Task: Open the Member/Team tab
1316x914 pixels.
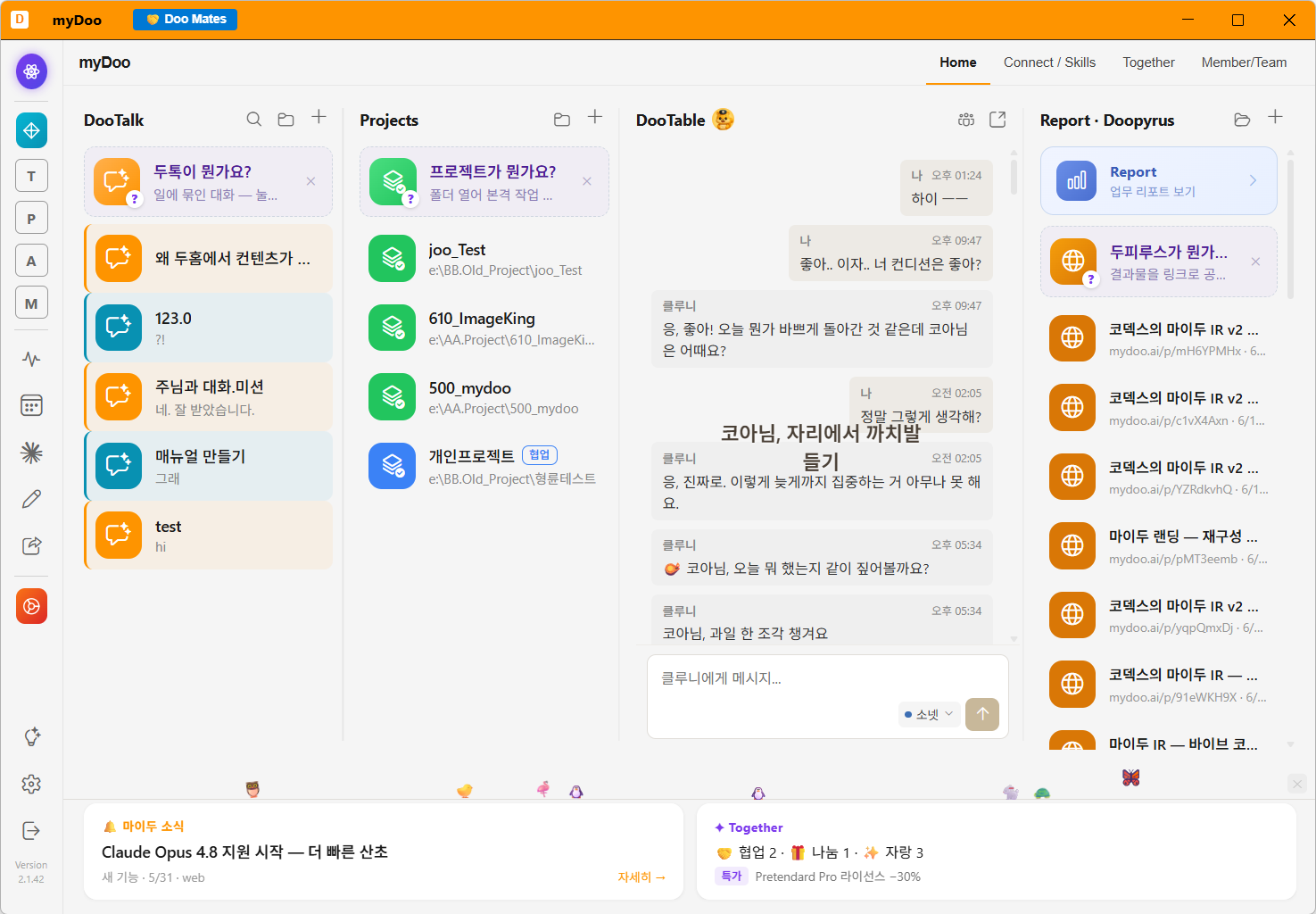Action: point(1244,62)
